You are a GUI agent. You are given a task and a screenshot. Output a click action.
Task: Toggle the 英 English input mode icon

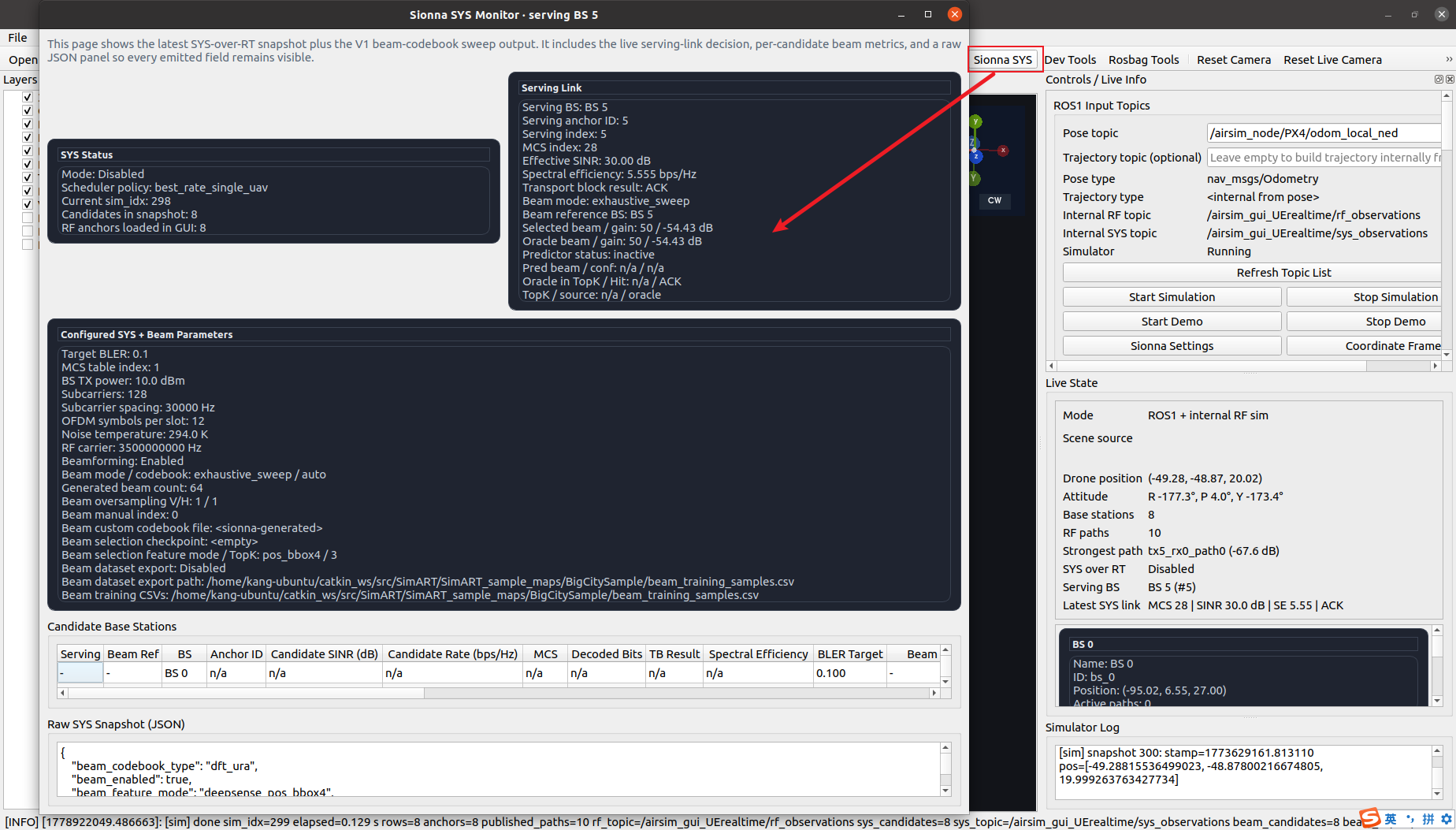click(x=1391, y=819)
